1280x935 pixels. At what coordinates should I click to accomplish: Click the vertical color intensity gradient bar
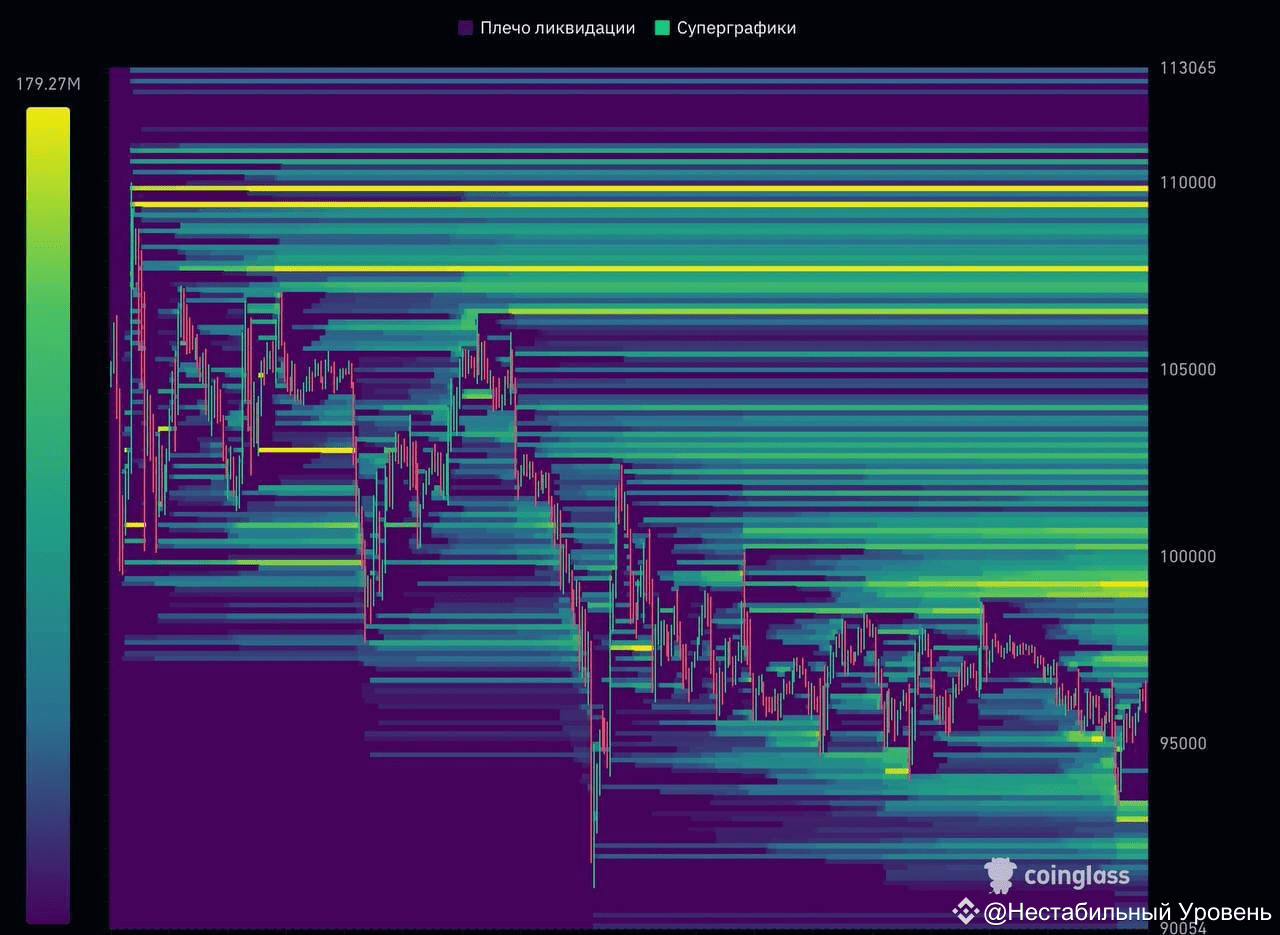(47, 515)
